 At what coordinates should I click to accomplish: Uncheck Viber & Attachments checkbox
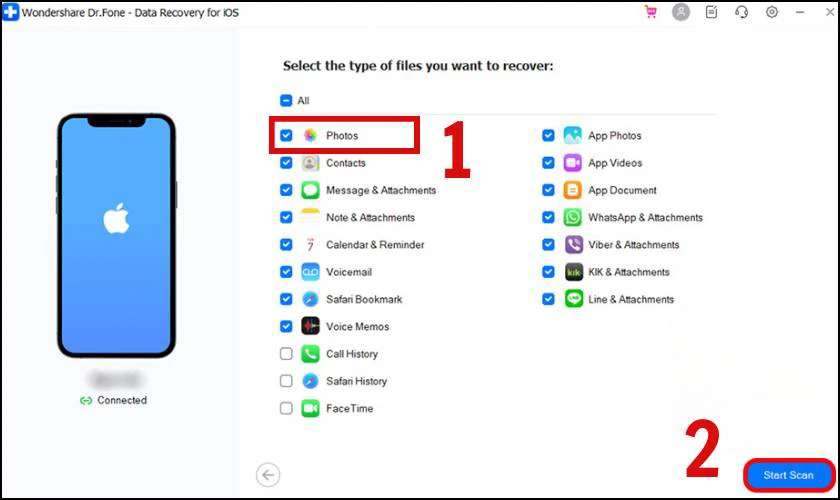(x=548, y=244)
